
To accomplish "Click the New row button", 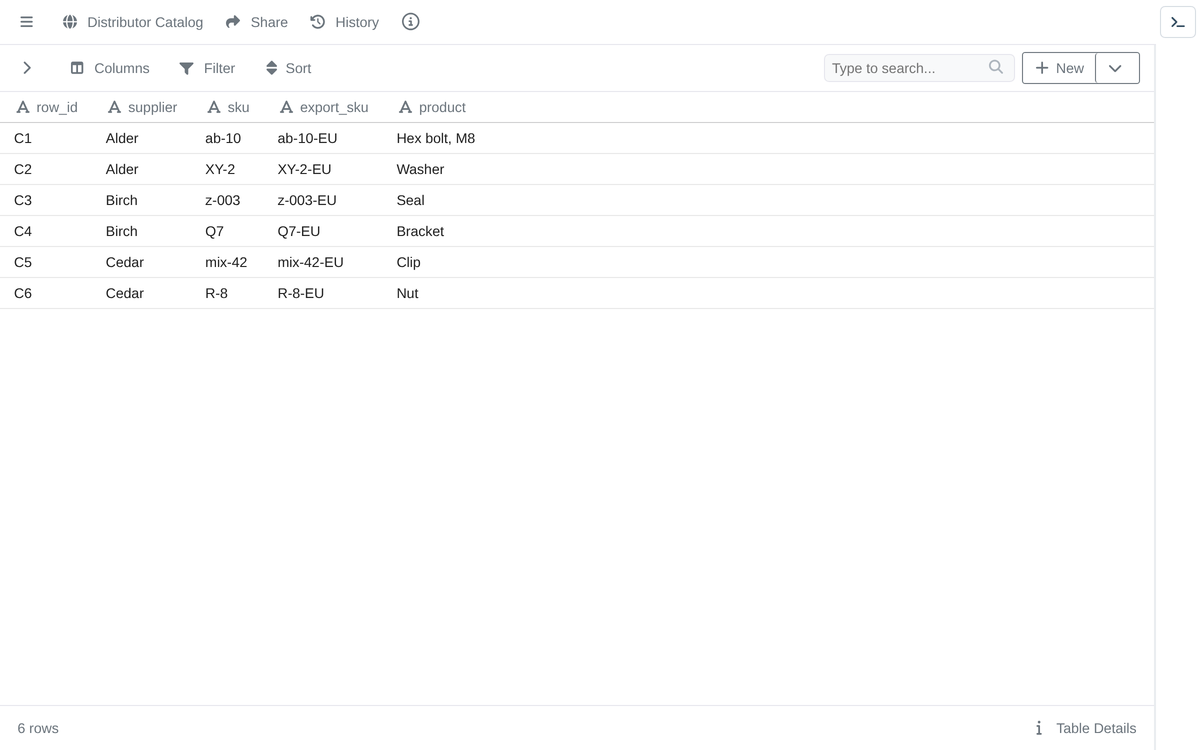I will coord(1059,68).
